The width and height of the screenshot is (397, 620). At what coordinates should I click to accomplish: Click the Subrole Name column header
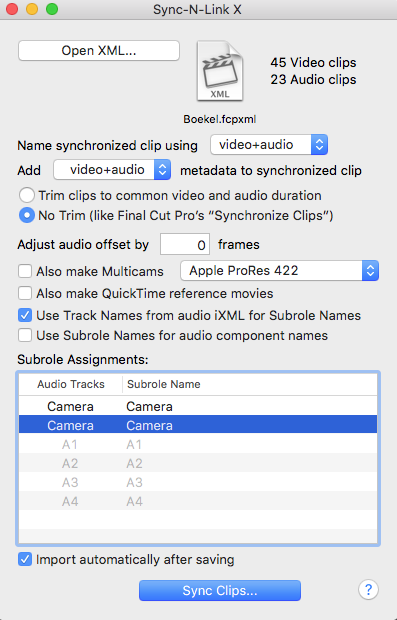click(250, 384)
